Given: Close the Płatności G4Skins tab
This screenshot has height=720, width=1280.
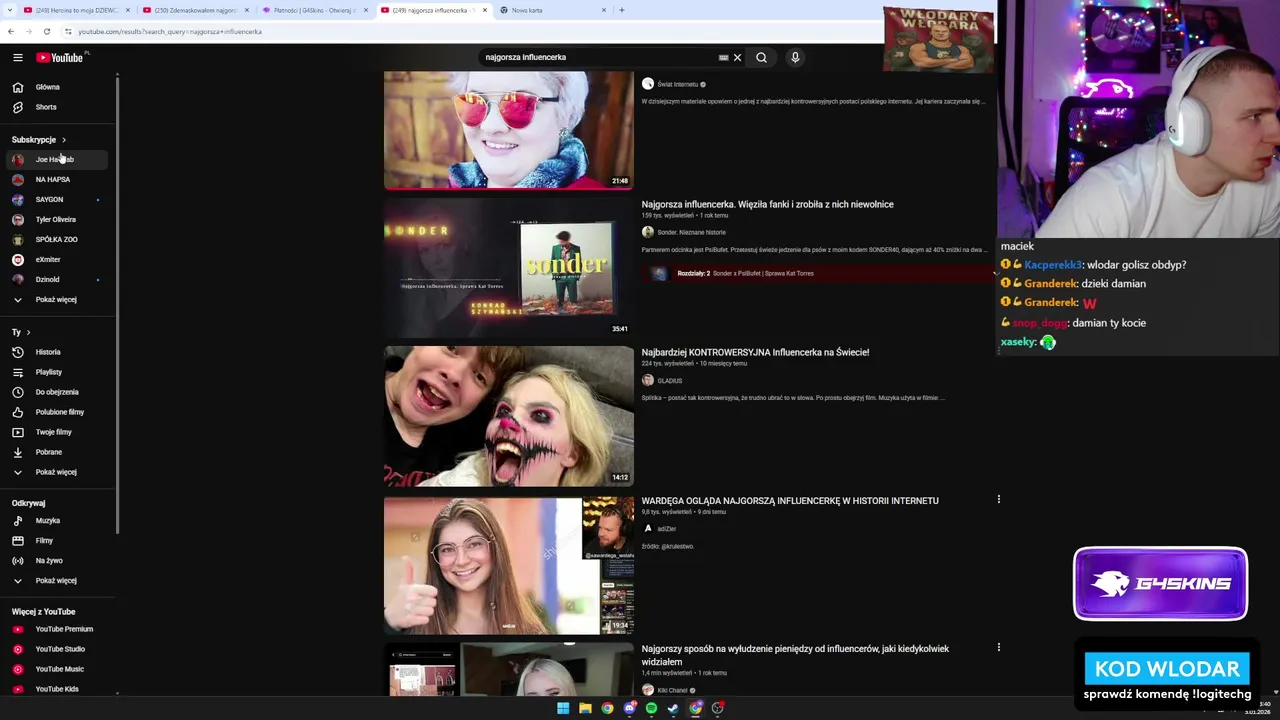Looking at the screenshot, I should click(366, 10).
